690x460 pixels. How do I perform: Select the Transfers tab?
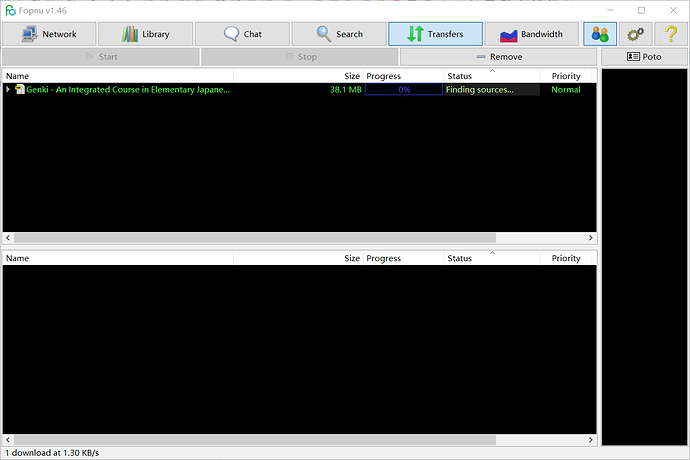[435, 34]
